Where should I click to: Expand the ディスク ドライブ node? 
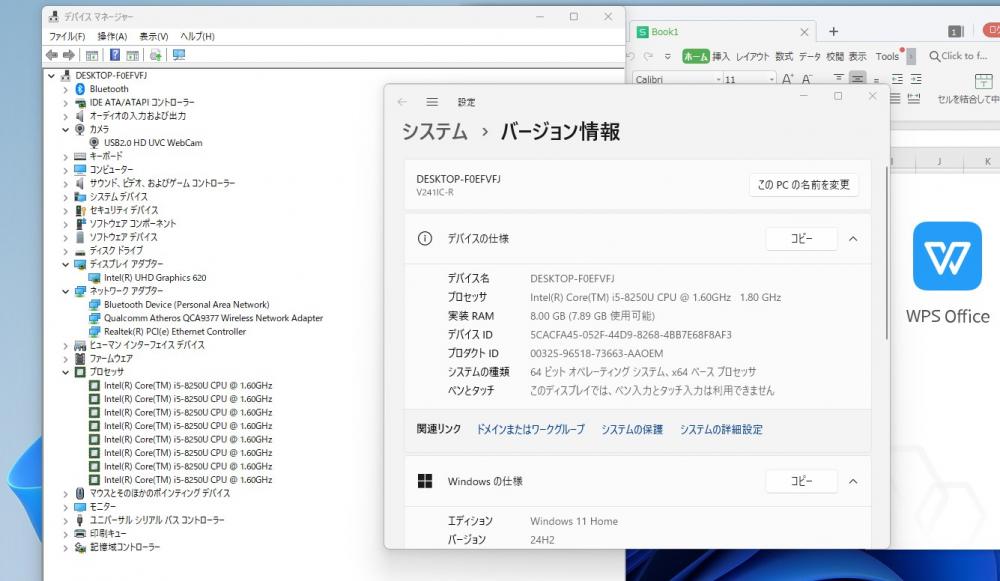pos(66,251)
